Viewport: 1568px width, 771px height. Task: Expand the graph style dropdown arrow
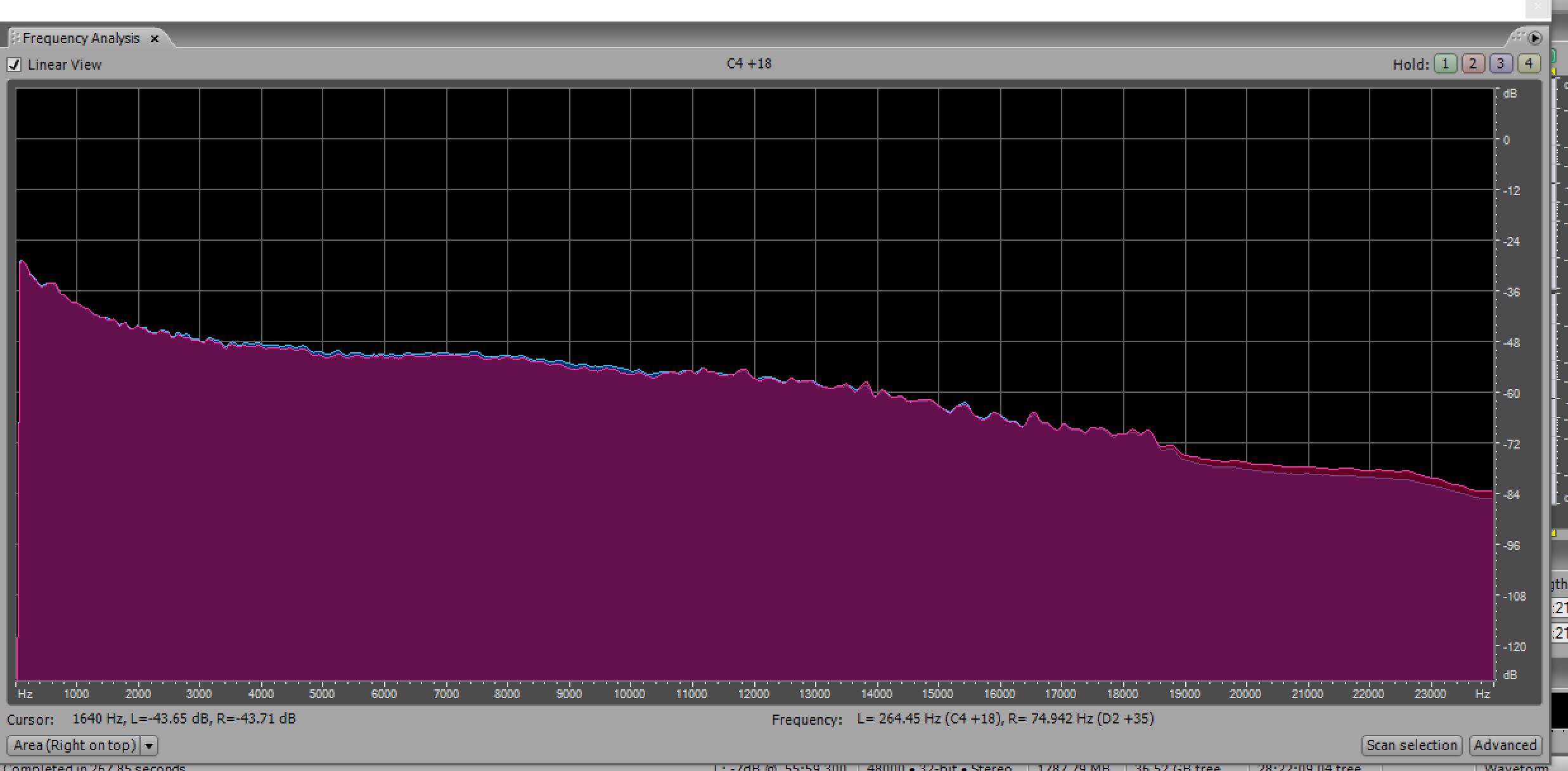149,746
